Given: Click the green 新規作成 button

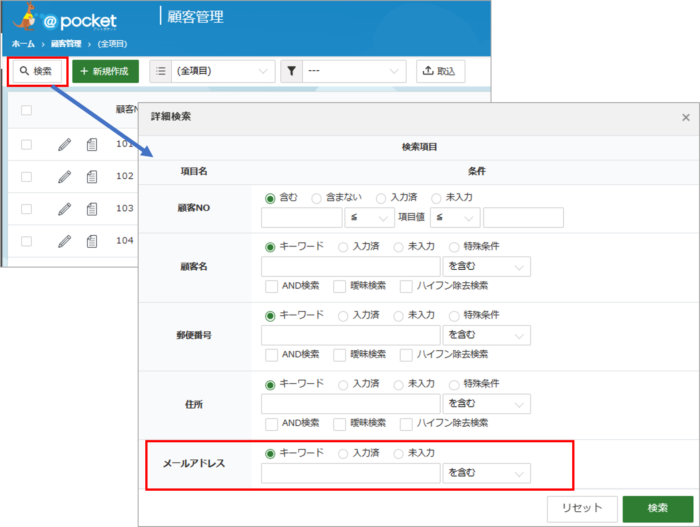Looking at the screenshot, I should point(105,71).
